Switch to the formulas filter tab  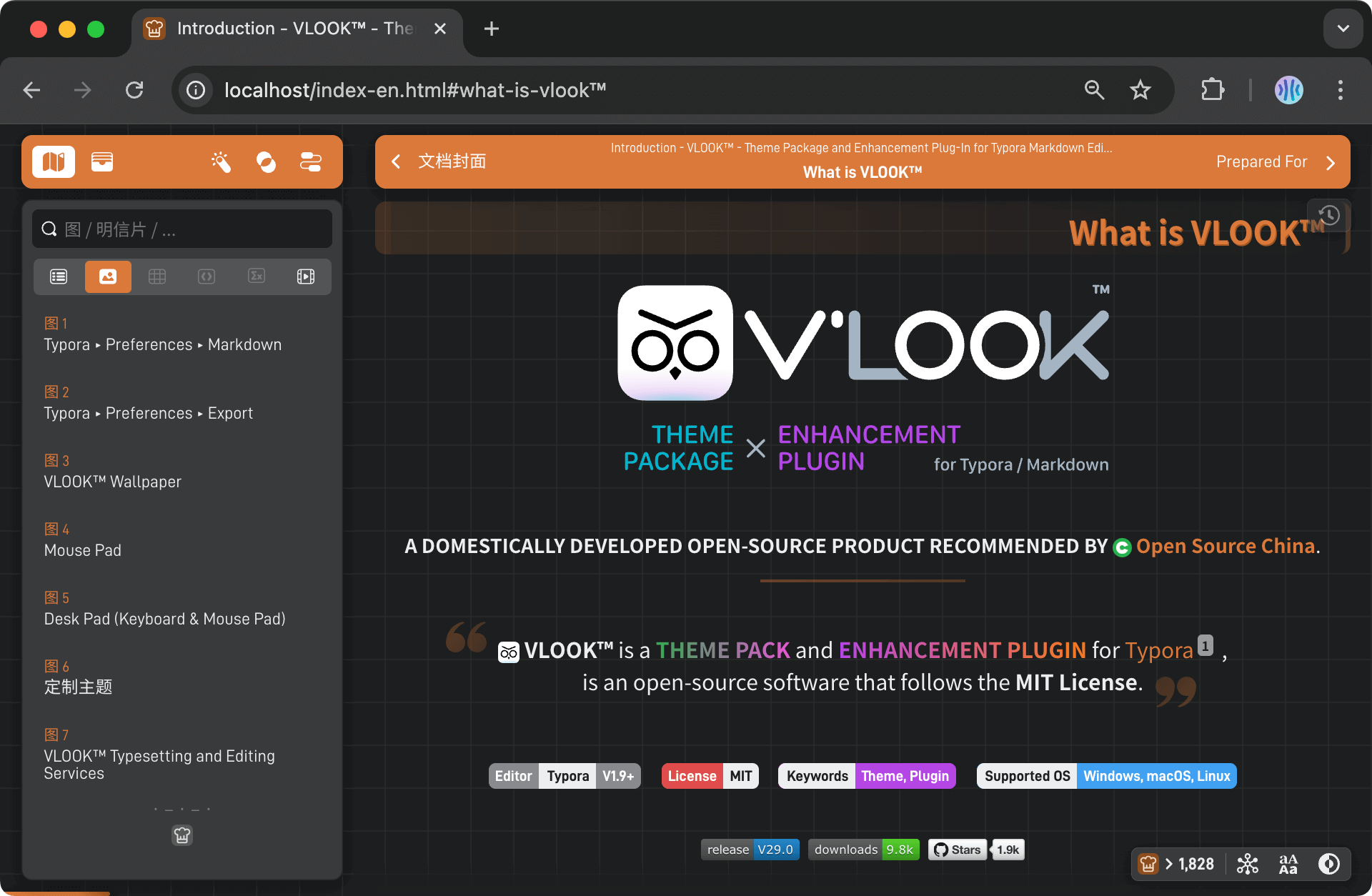[257, 277]
